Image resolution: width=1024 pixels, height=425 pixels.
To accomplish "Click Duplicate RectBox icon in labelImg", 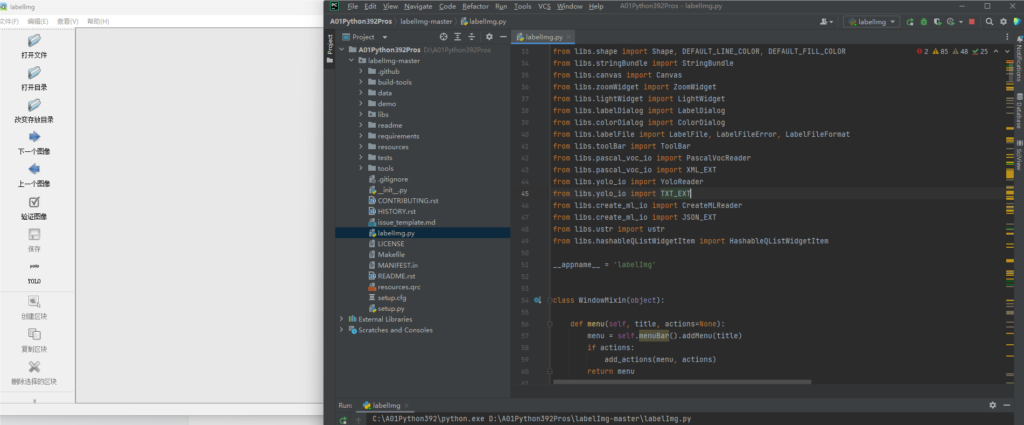I will [34, 334].
